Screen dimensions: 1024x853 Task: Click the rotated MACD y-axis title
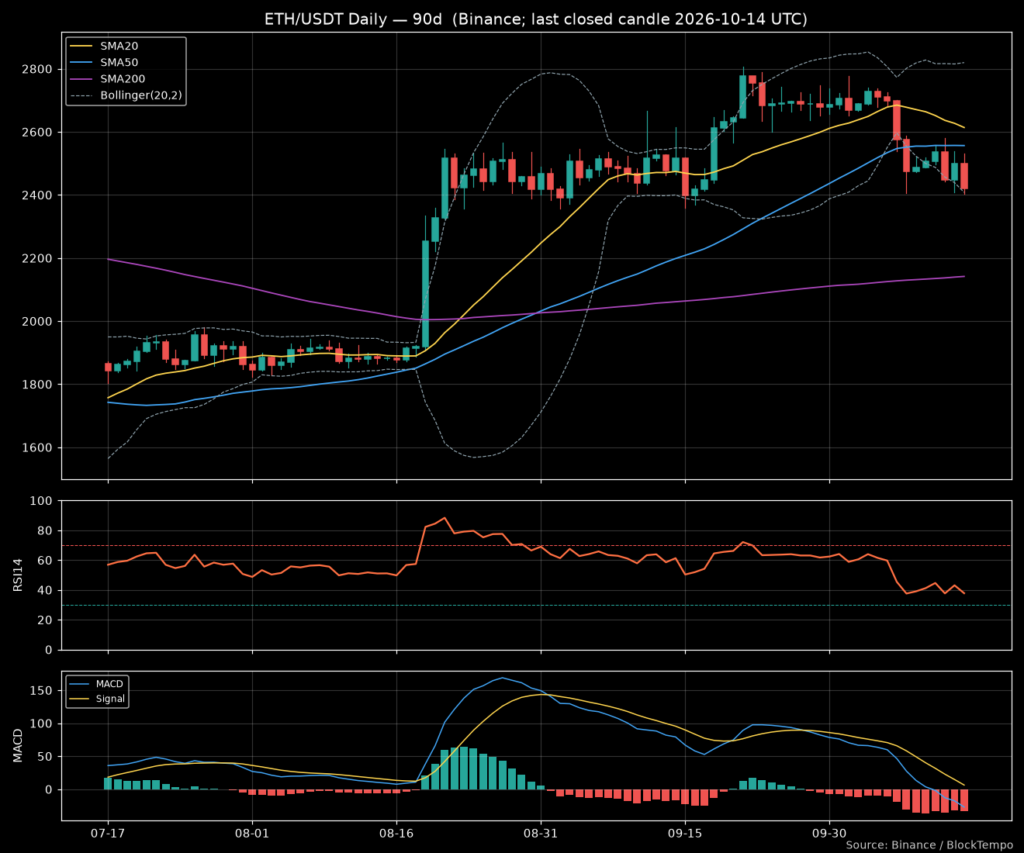pyautogui.click(x=18, y=746)
